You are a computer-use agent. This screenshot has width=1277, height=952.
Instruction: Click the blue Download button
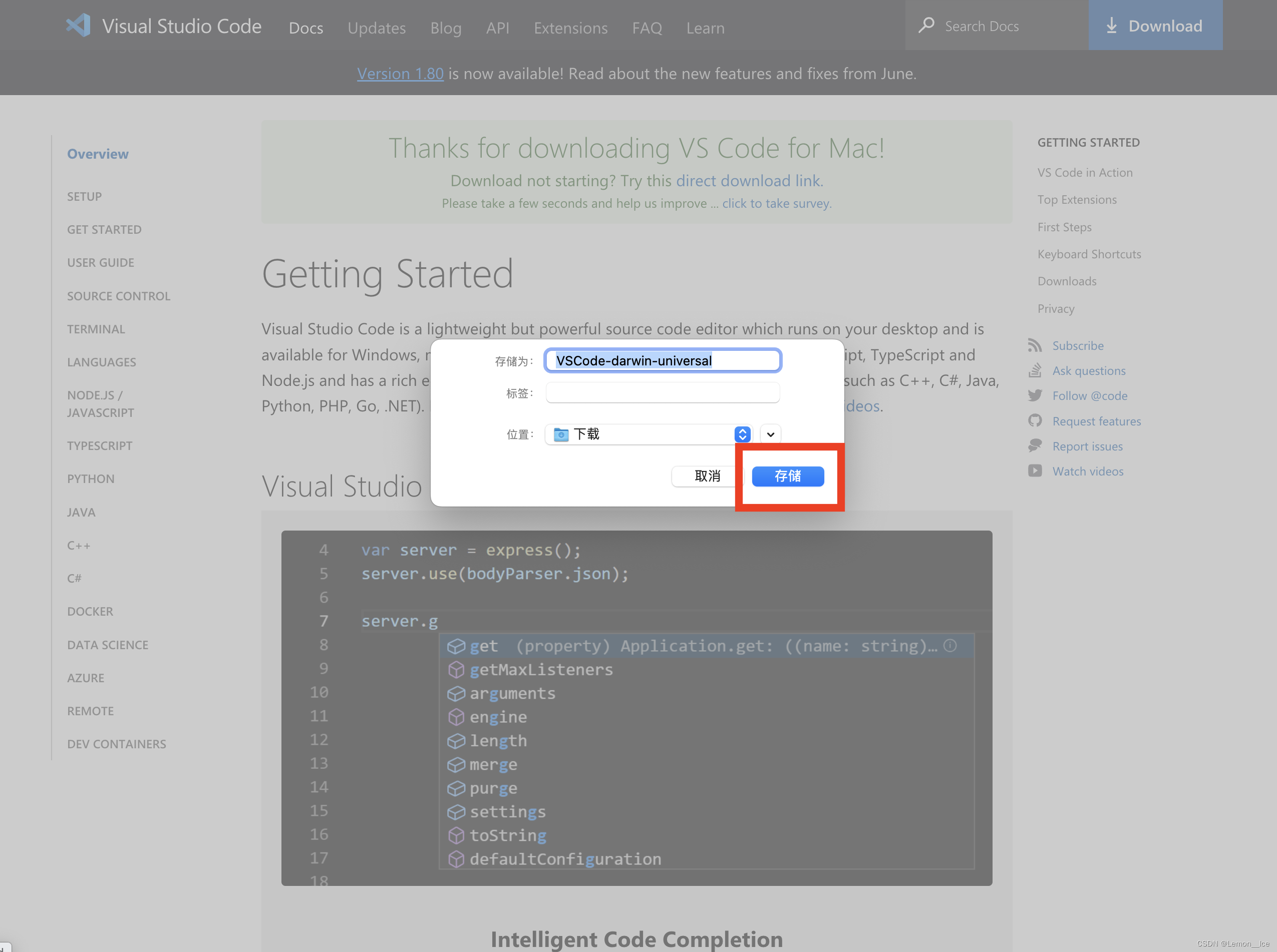[x=1155, y=26]
